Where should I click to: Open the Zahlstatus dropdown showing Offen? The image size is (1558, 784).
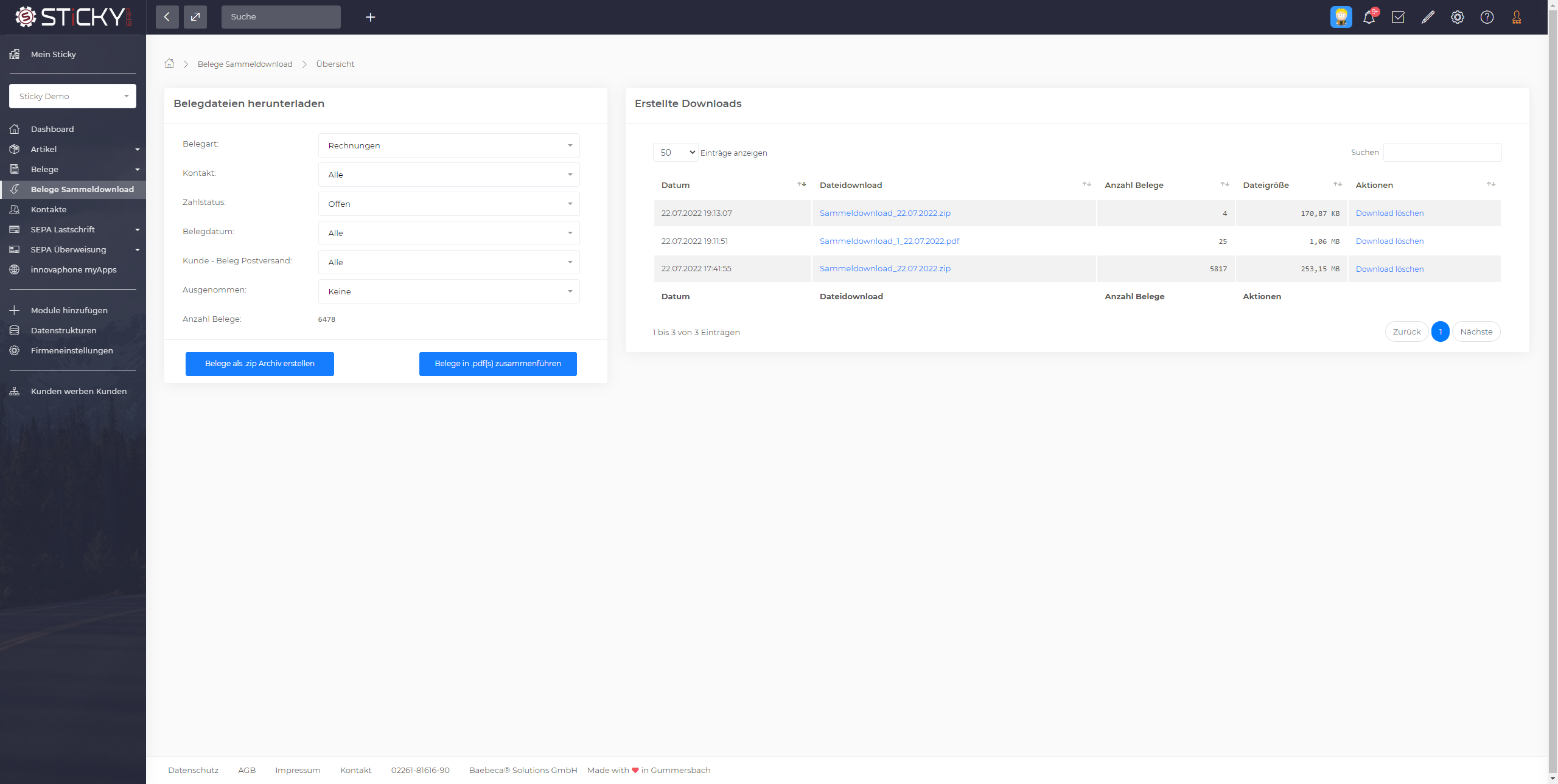click(449, 204)
